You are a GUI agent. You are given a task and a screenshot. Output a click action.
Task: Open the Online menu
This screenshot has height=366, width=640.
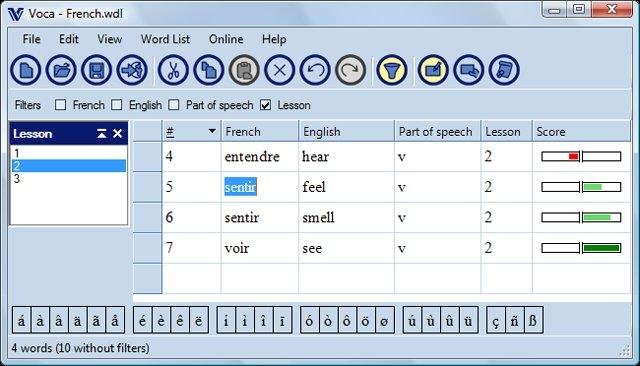(226, 39)
